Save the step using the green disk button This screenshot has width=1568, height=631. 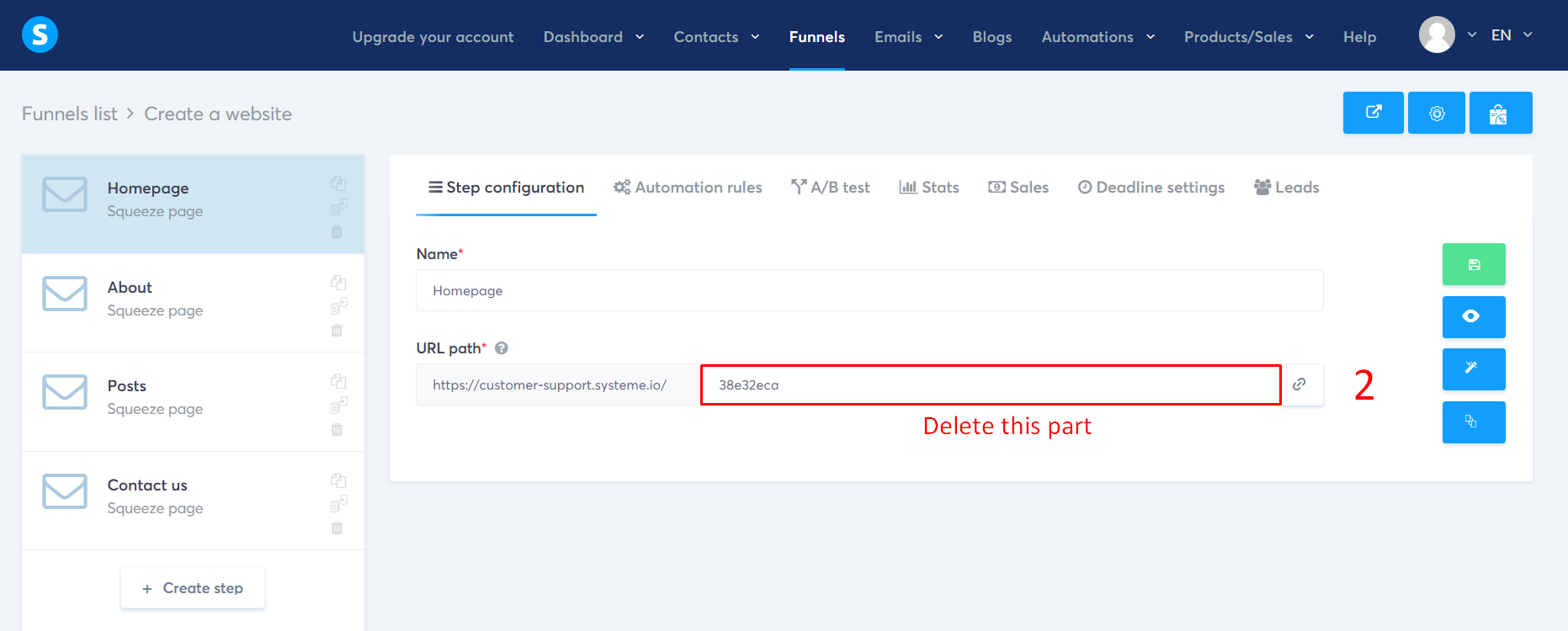tap(1474, 264)
